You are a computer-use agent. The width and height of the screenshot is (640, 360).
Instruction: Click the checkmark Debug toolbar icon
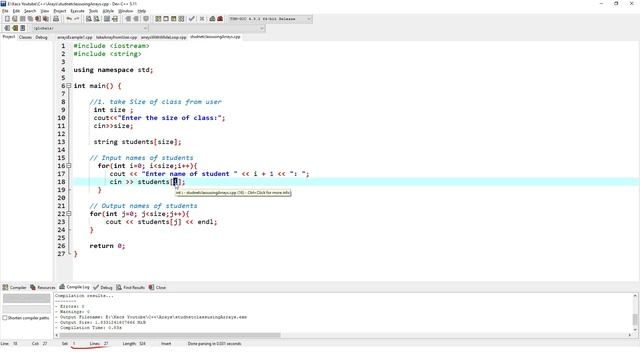pos(191,19)
